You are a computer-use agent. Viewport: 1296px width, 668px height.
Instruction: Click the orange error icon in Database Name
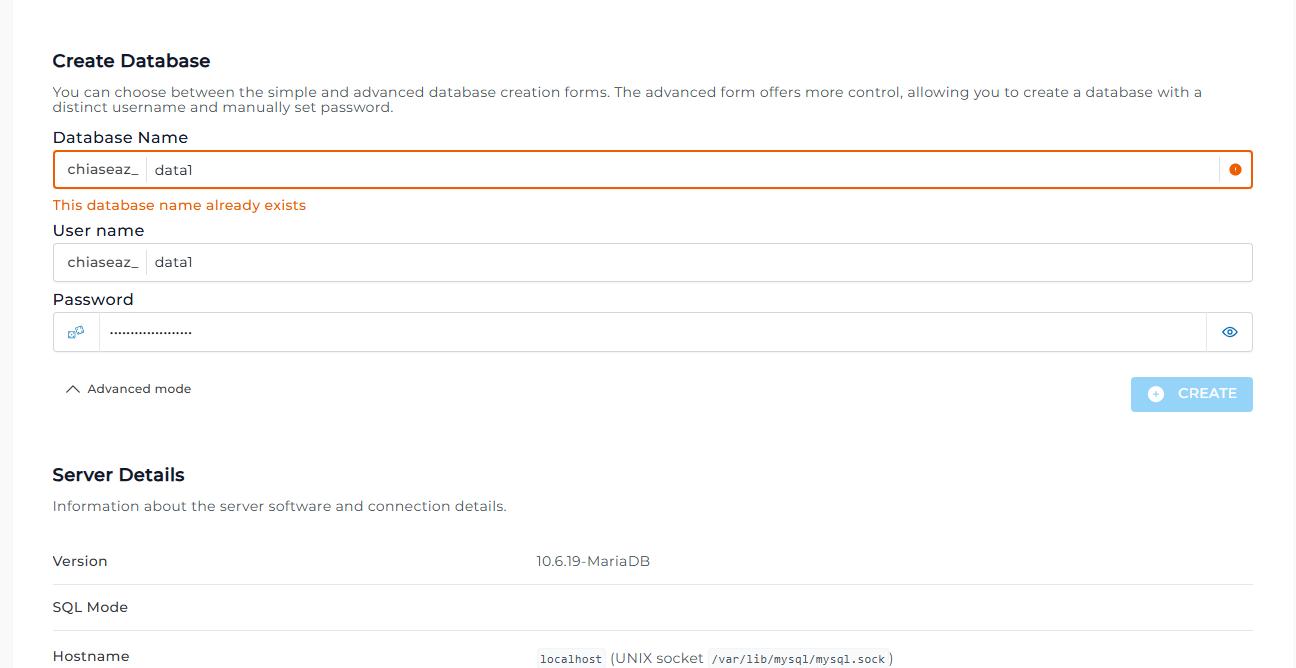(1235, 170)
